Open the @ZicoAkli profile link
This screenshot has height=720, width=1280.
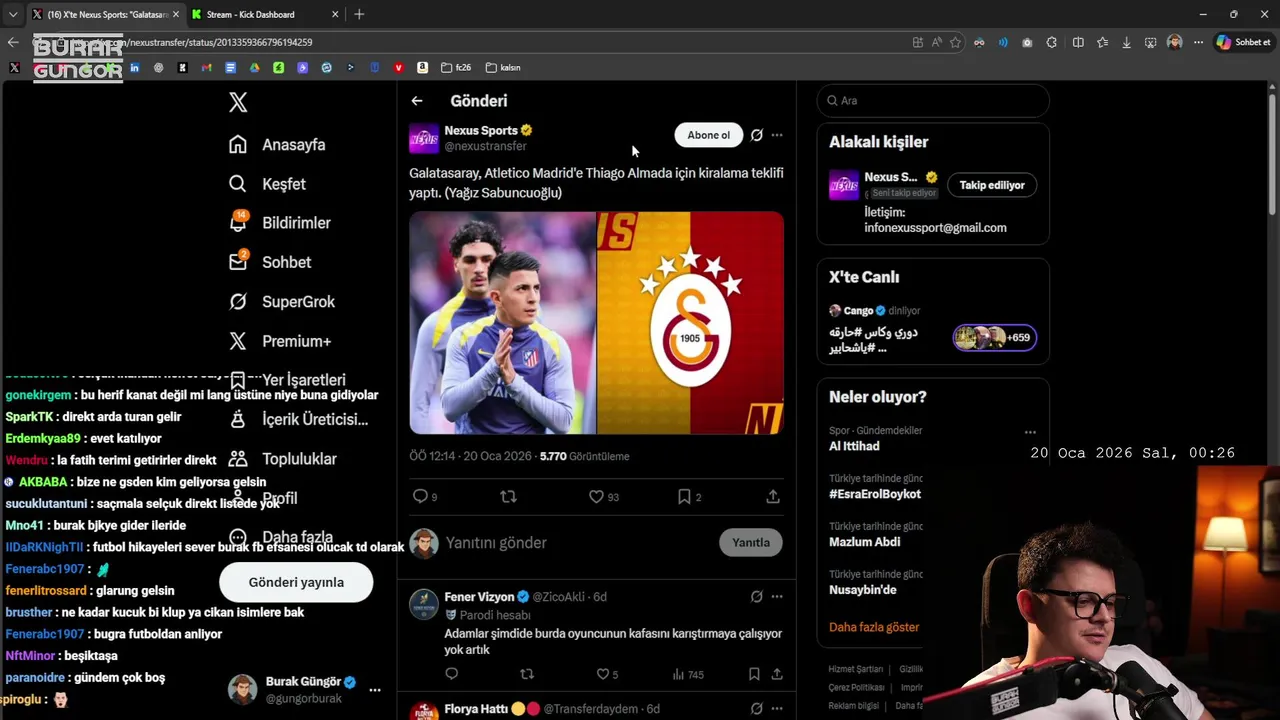coord(558,597)
